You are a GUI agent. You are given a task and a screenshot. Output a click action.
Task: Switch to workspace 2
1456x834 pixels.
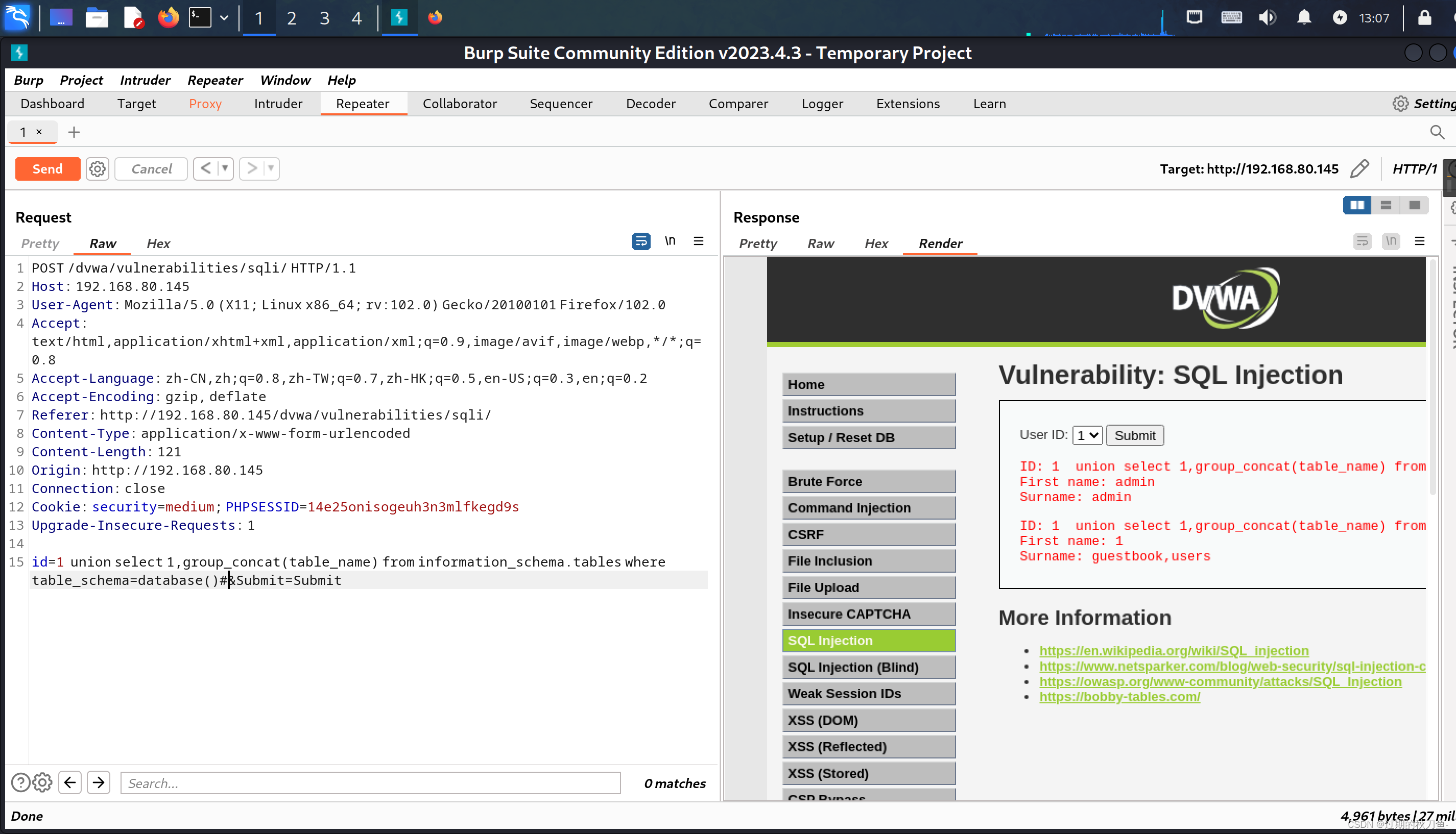pos(292,18)
